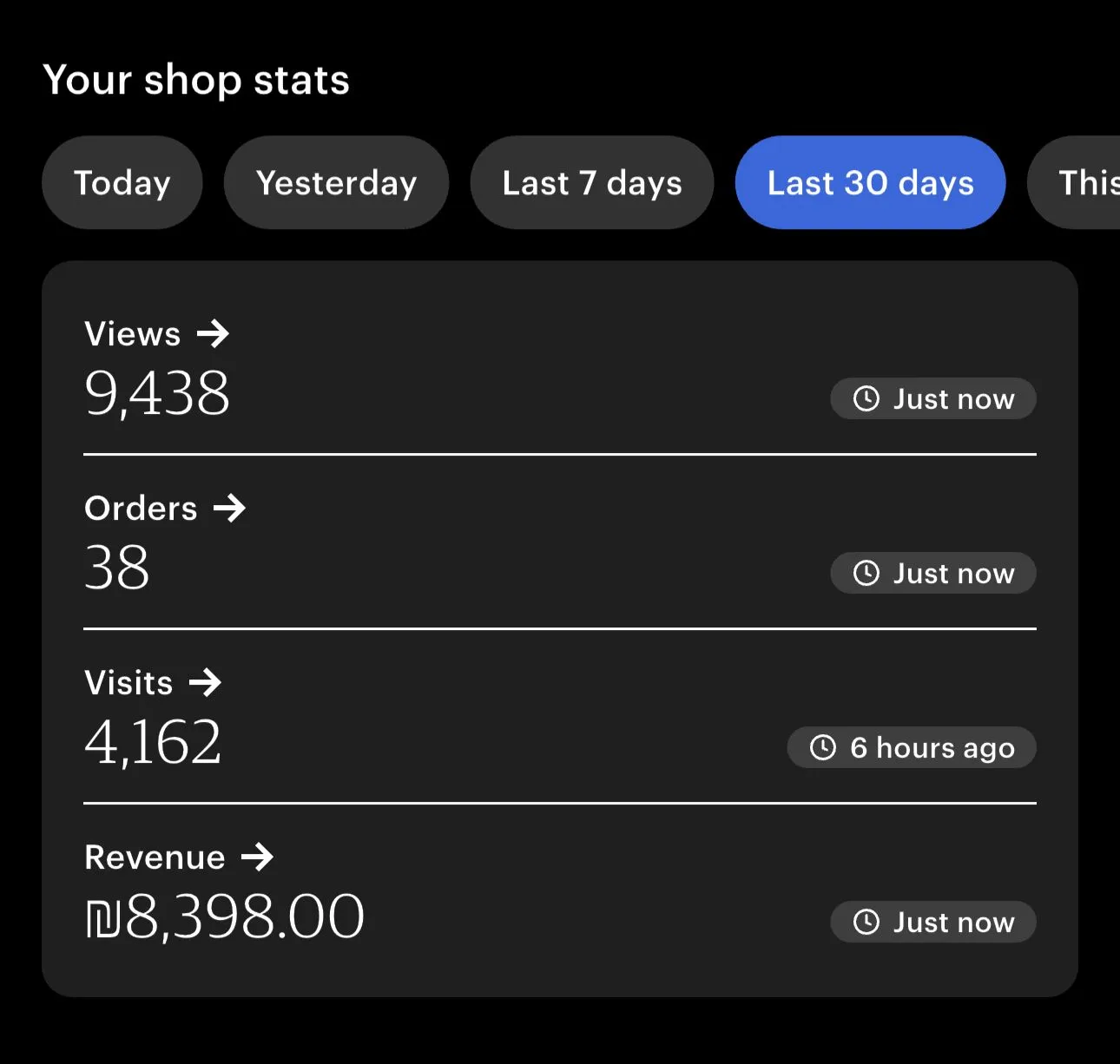1120x1064 pixels.
Task: Click the Just now badge for Revenue
Action: point(934,923)
